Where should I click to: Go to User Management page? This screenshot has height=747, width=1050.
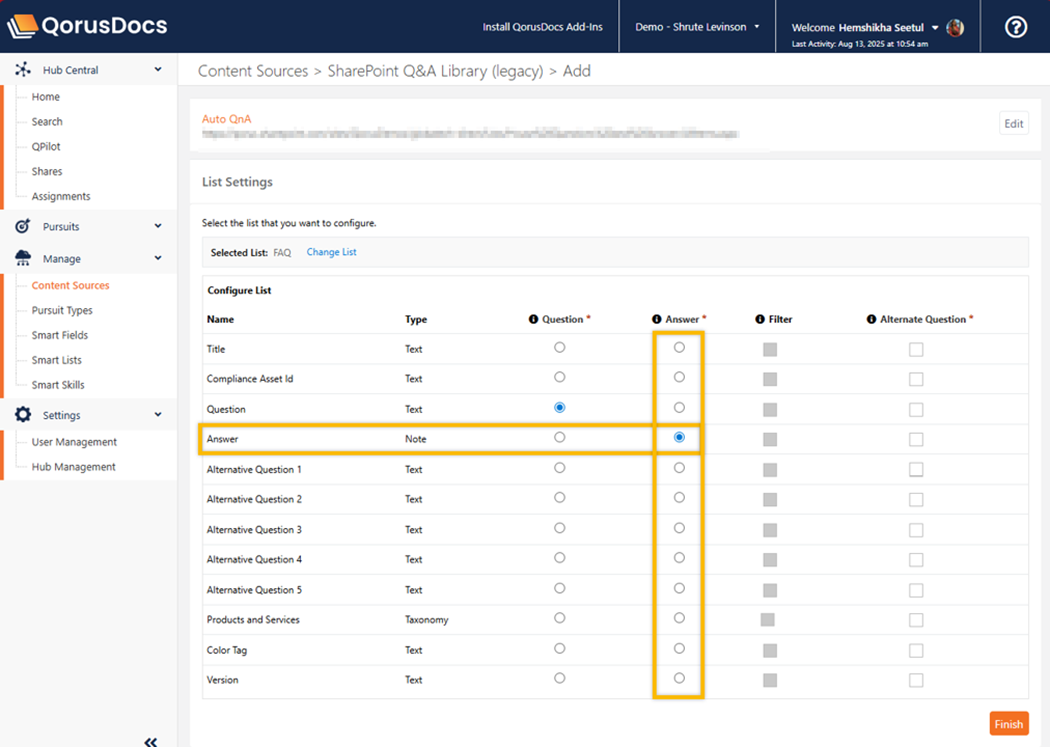74,442
